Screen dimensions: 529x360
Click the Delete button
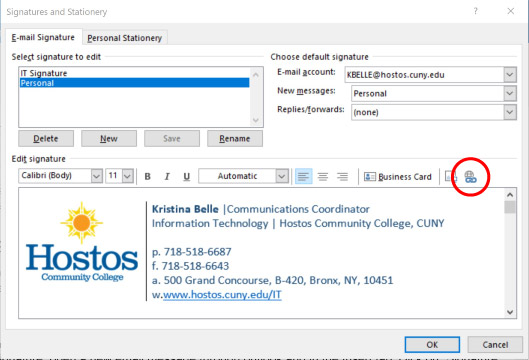click(x=46, y=138)
